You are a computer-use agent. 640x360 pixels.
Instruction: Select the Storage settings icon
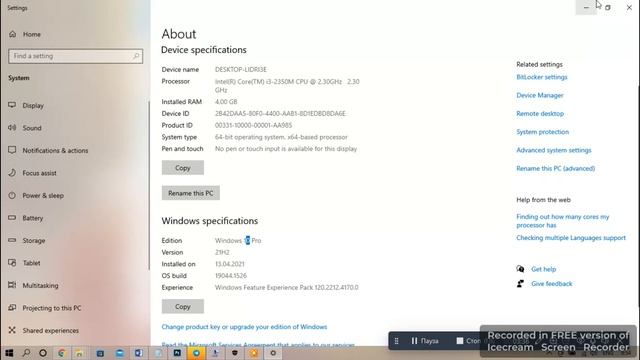[x=12, y=240]
